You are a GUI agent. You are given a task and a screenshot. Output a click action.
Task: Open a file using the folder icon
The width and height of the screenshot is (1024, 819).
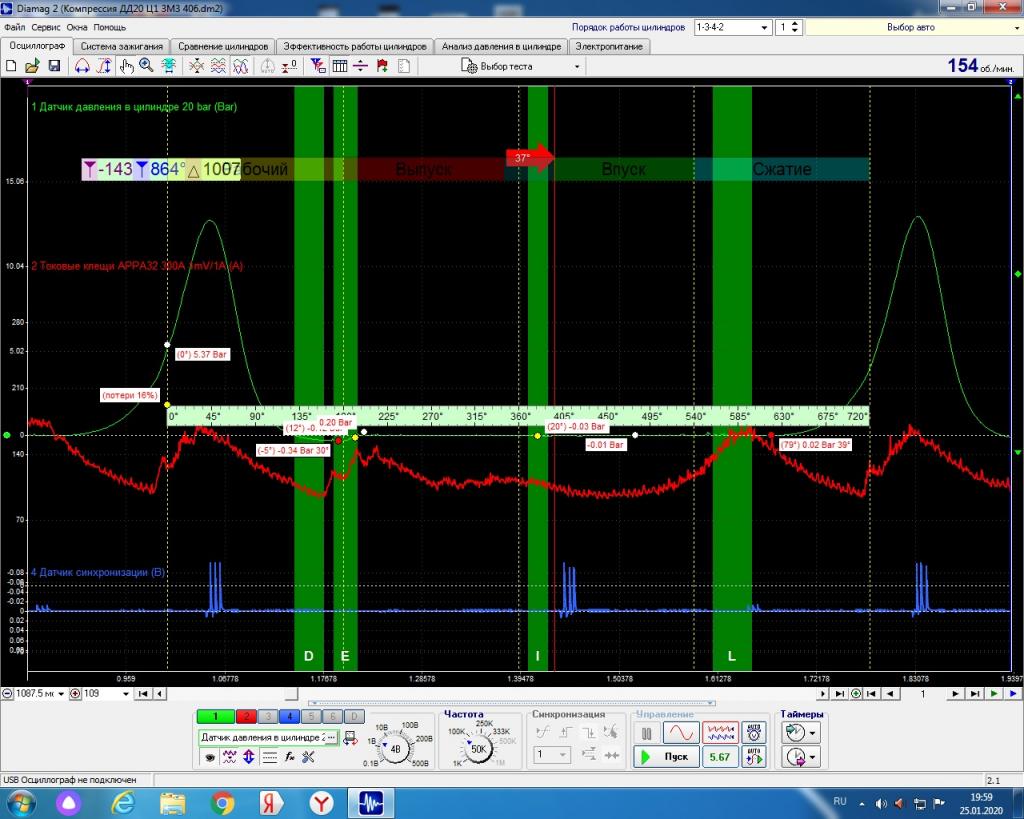tap(32, 66)
